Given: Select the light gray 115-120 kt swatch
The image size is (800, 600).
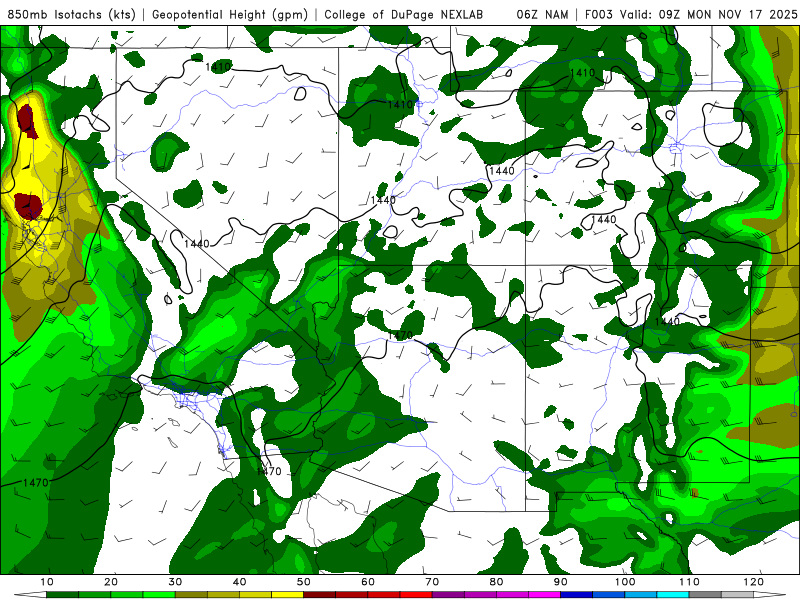Looking at the screenshot, I should [x=737, y=594].
